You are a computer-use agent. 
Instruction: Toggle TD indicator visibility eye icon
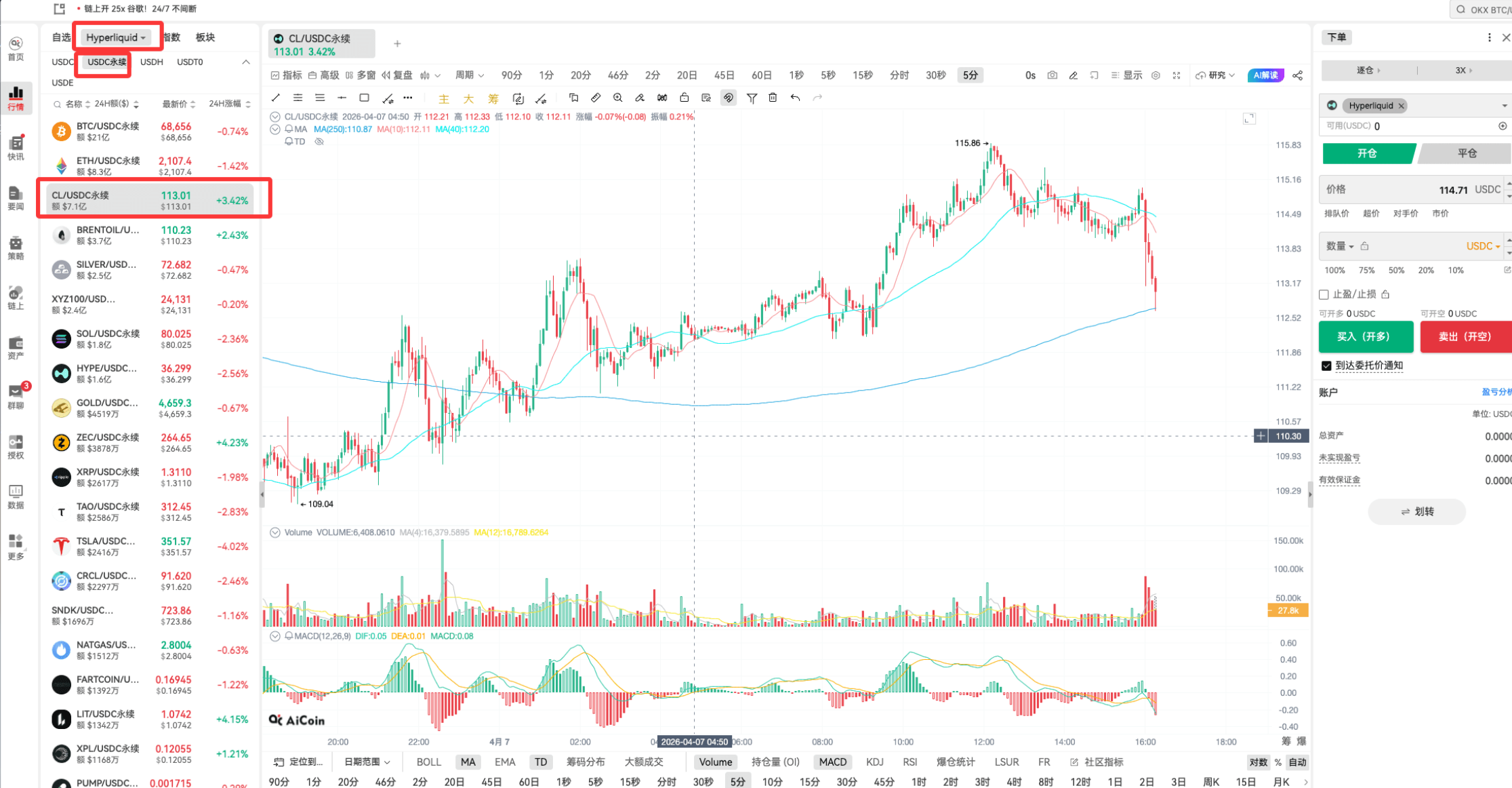click(x=319, y=142)
